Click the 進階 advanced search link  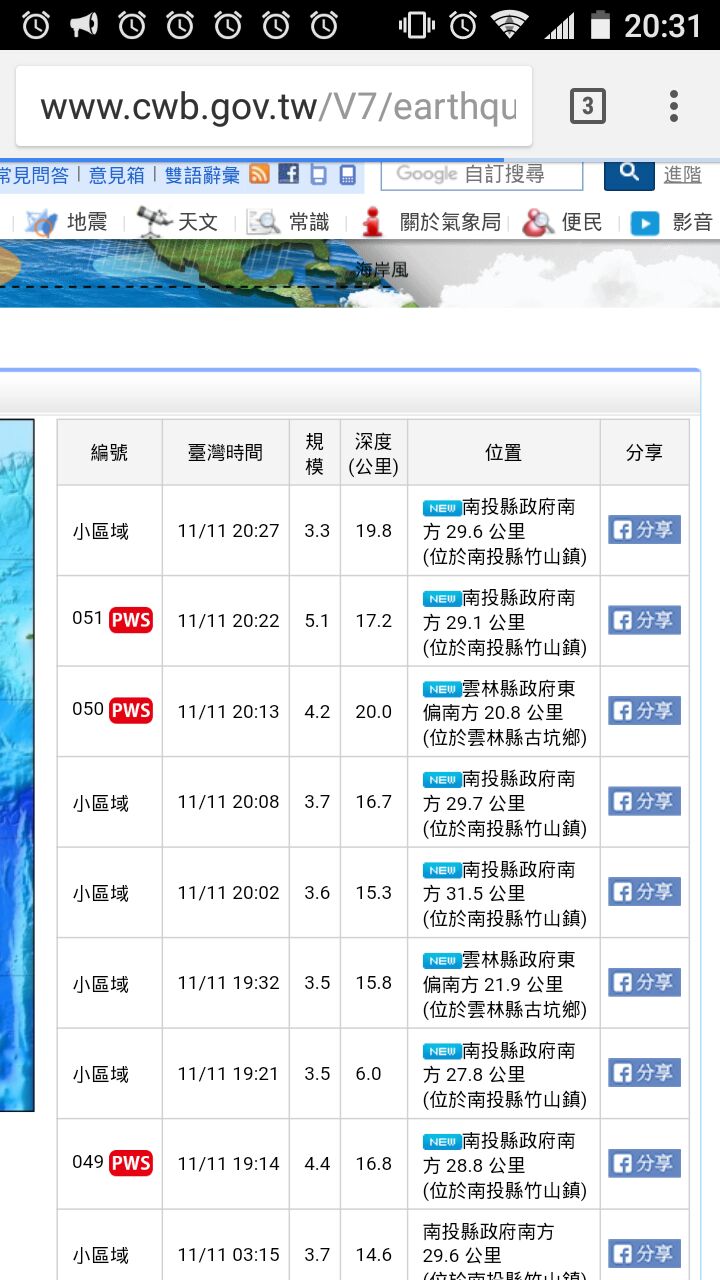pos(683,174)
